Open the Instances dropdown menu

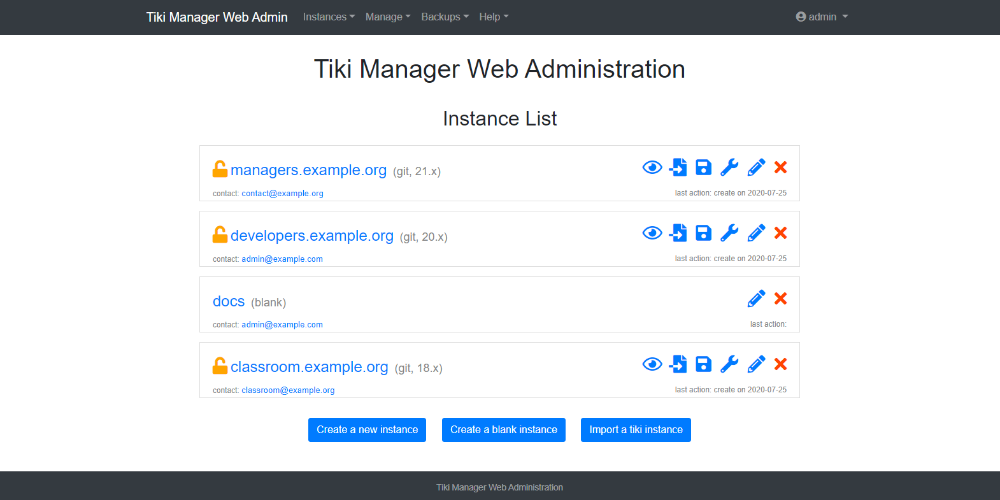328,17
